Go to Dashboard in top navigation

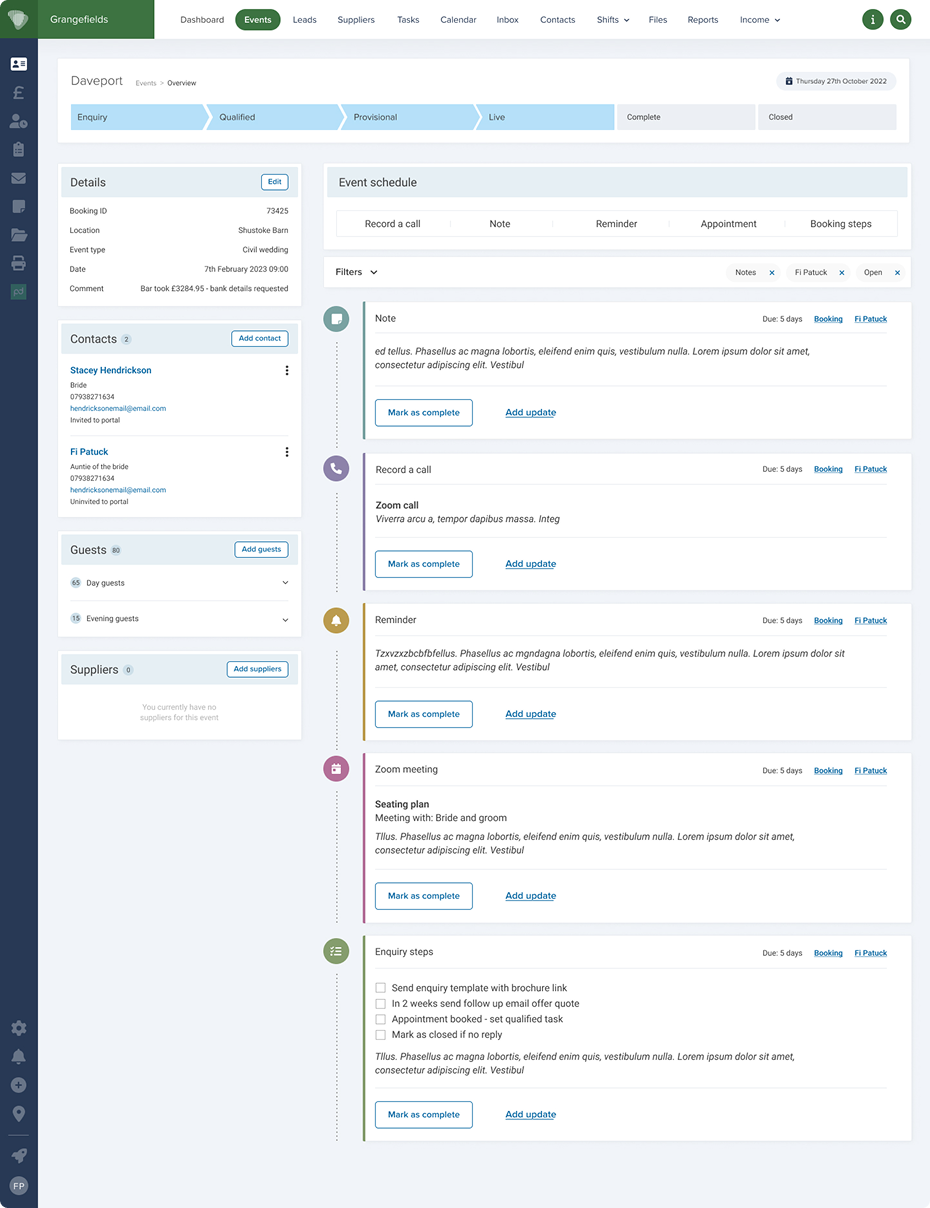202,20
